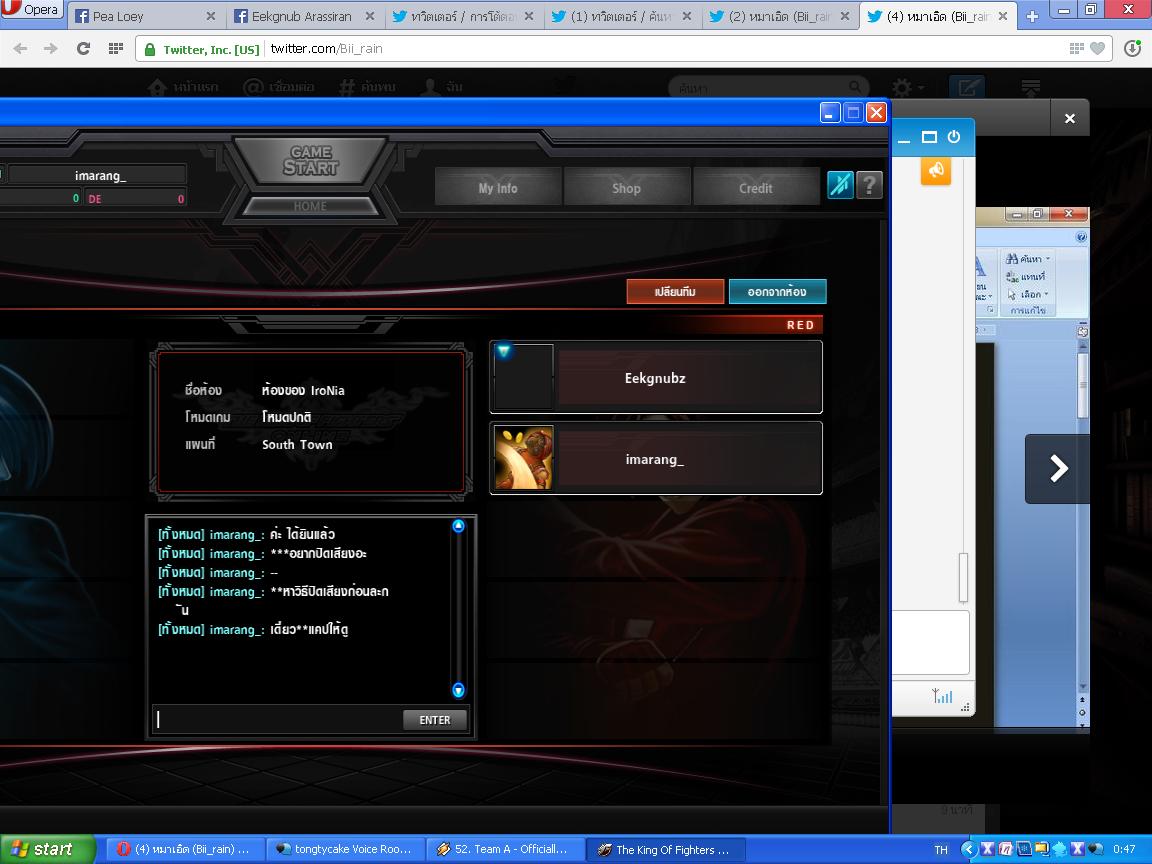Screen dimensions: 1152x864
Task: Click the Word vertical scrollbar down arrow
Action: click(x=1082, y=687)
